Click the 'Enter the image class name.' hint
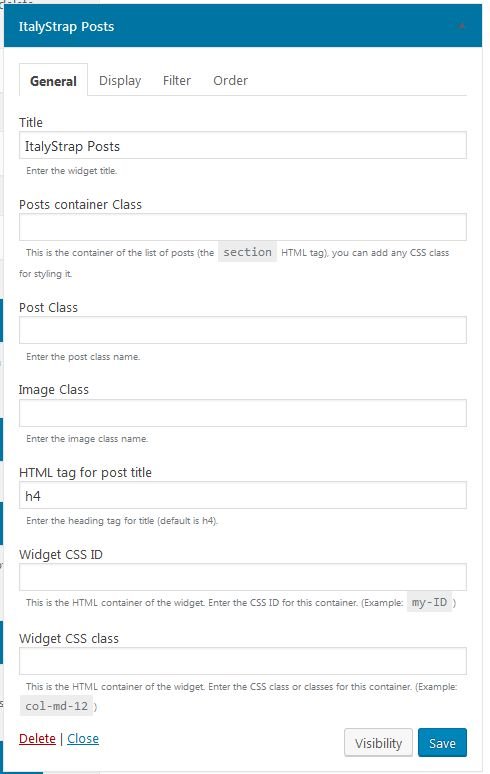490x774 pixels. click(87, 438)
